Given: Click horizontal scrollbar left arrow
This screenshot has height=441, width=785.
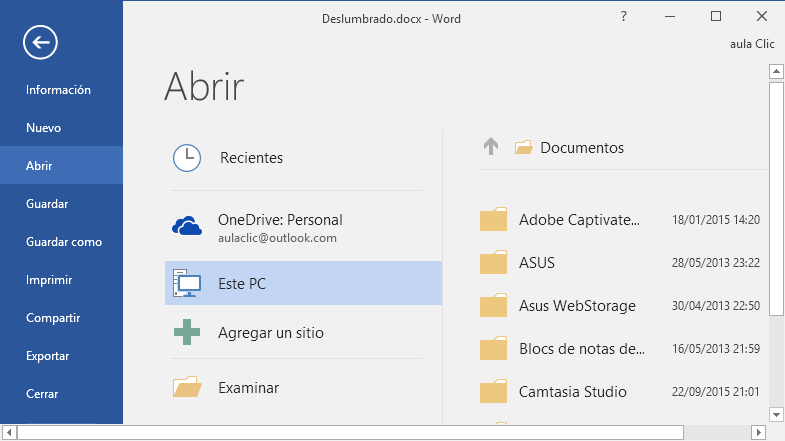Looking at the screenshot, I should tap(9, 432).
